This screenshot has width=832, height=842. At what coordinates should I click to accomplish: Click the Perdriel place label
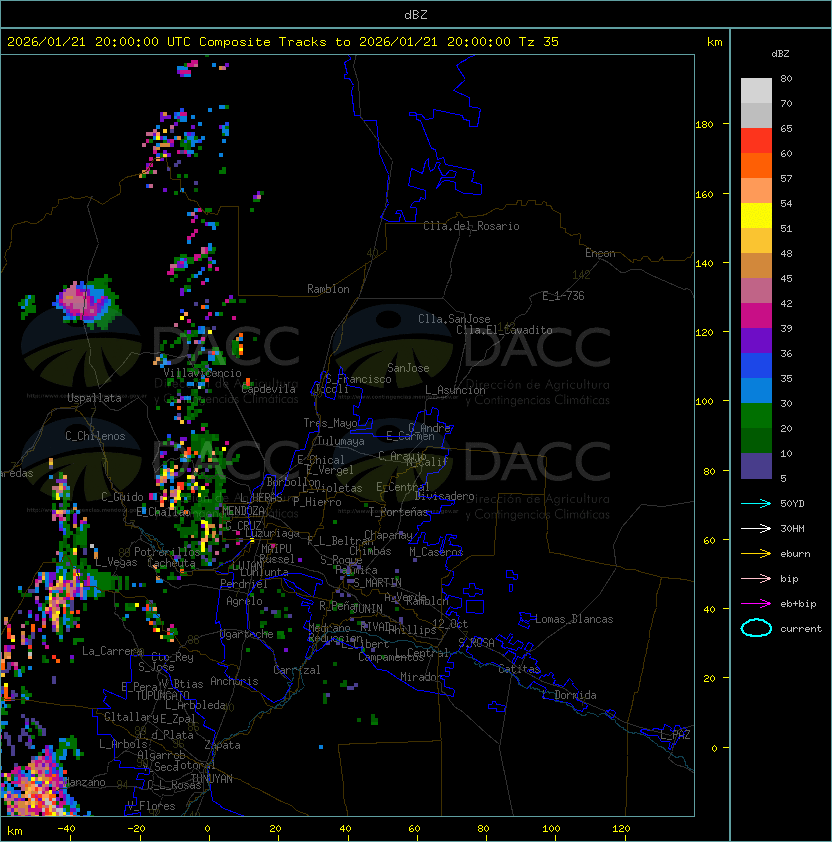pos(244,583)
